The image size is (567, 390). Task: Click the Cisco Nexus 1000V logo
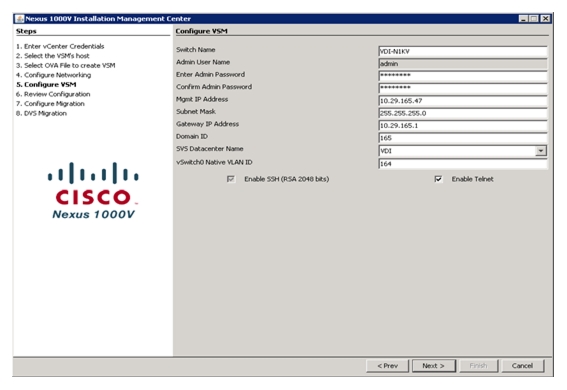point(93,190)
